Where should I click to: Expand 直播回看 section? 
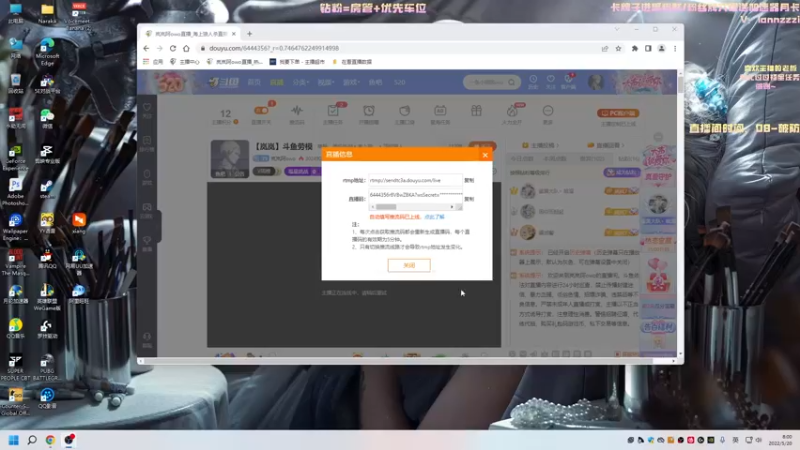(607, 145)
